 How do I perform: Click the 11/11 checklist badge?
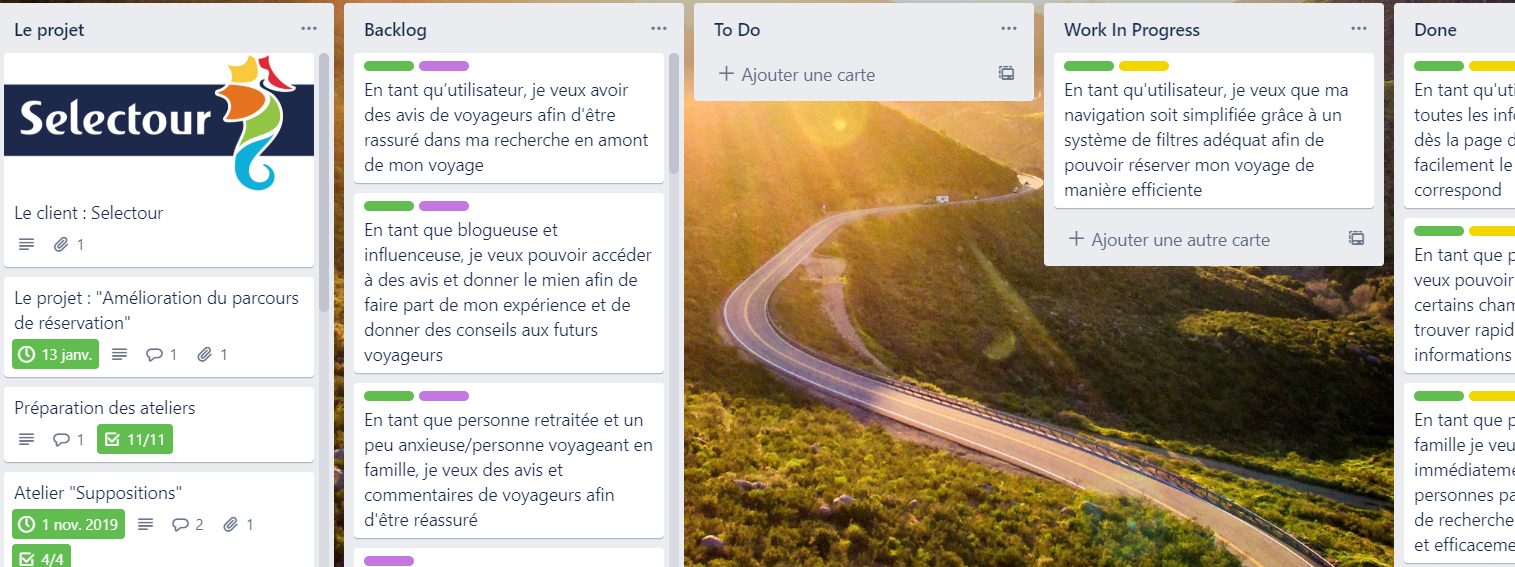coord(135,439)
